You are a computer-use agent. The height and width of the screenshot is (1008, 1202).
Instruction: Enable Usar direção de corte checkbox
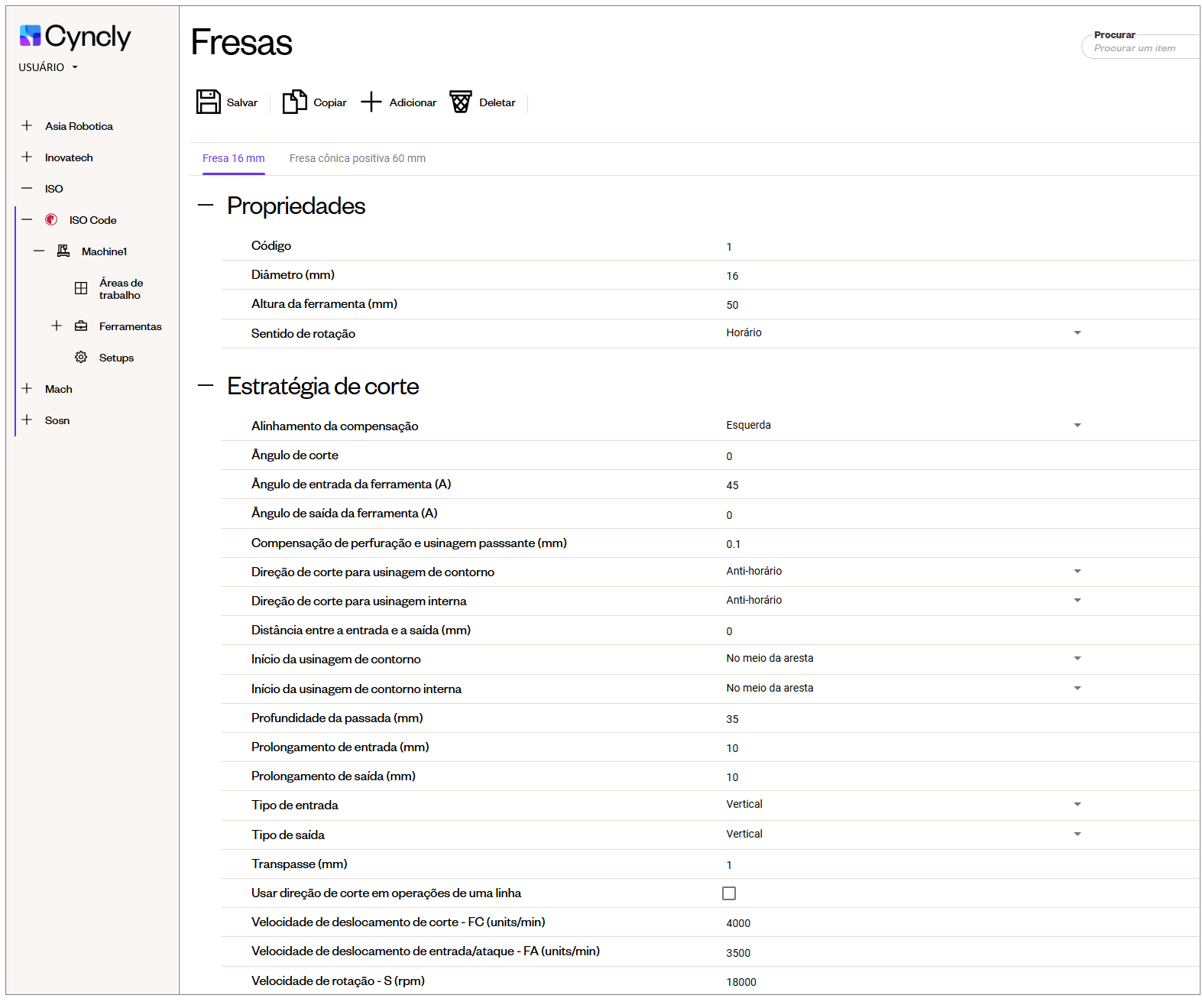pos(729,893)
